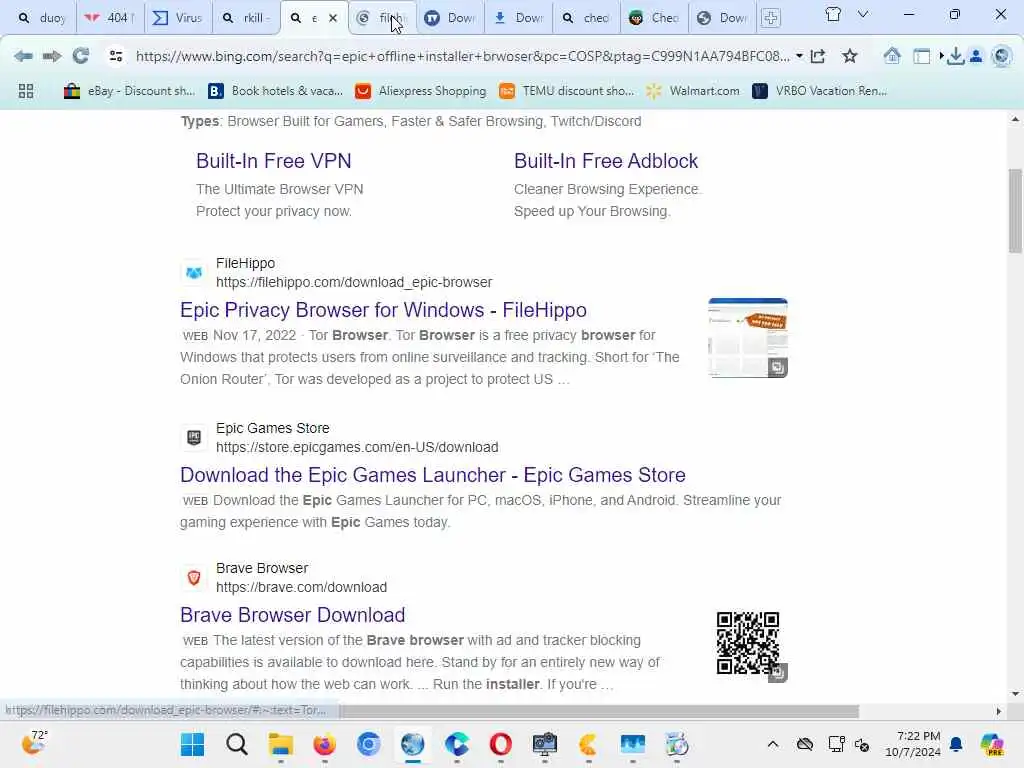Switch to the 'ched' search tab
1024x768 pixels.
point(586,18)
